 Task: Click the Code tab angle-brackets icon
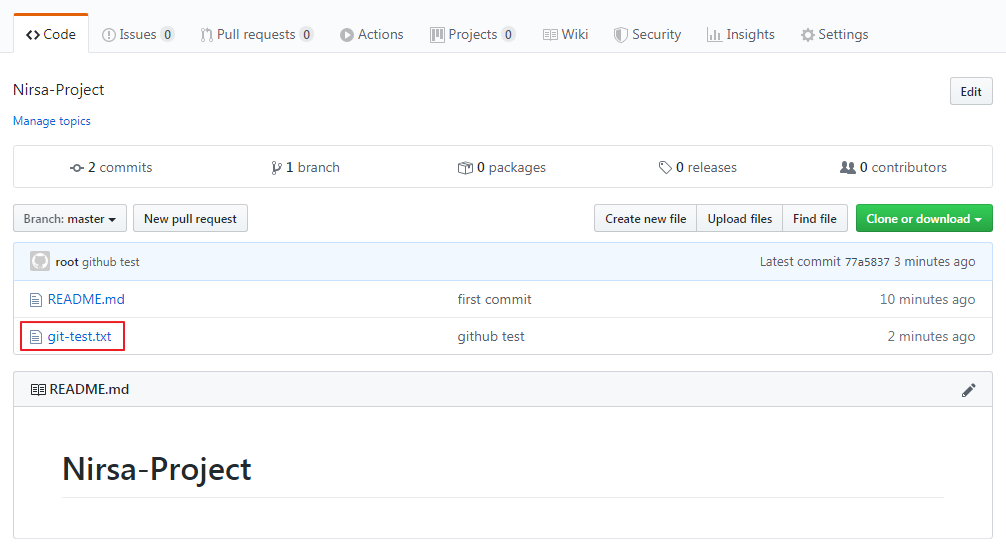click(x=33, y=35)
